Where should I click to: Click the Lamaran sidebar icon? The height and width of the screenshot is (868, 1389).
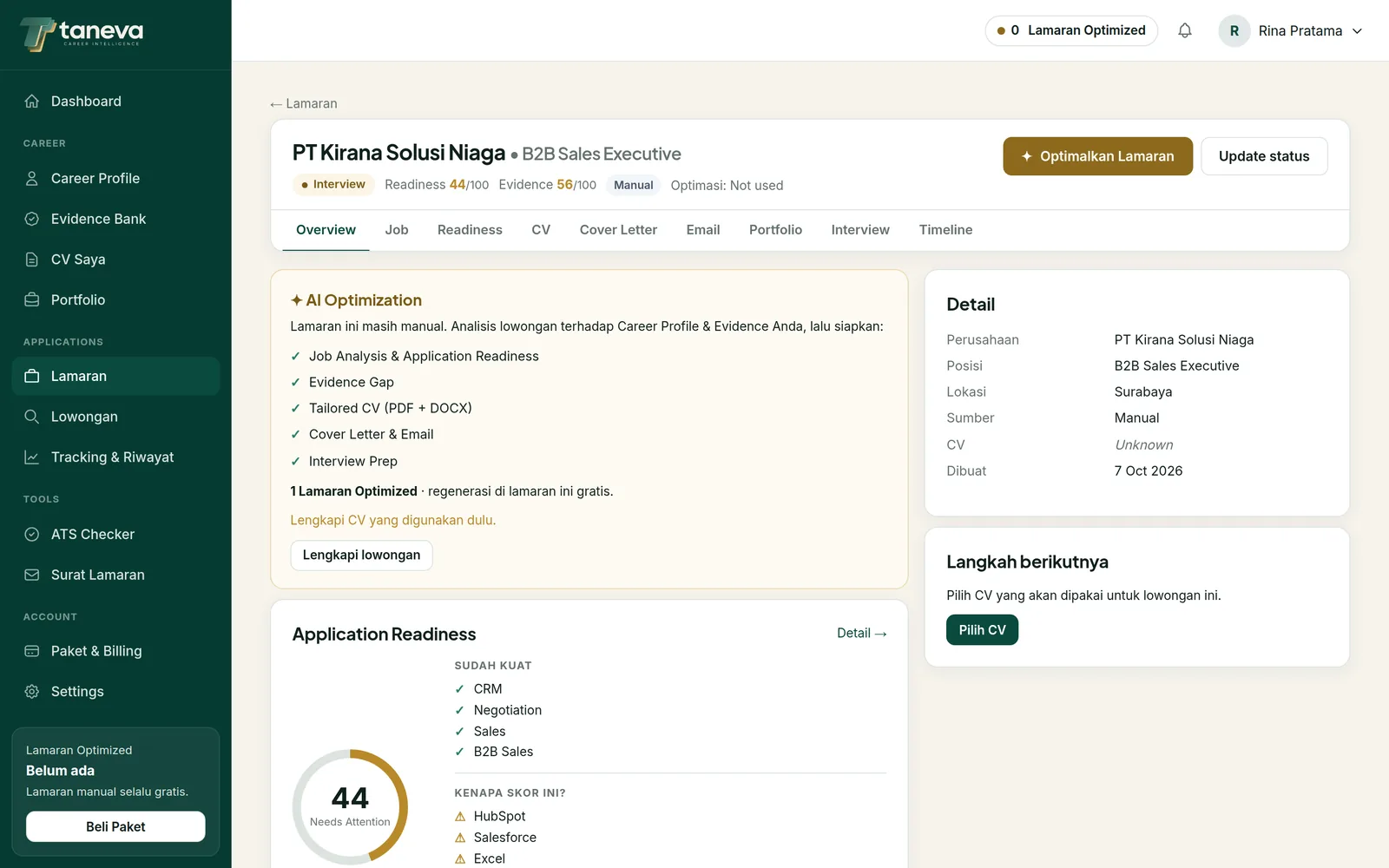(x=32, y=376)
